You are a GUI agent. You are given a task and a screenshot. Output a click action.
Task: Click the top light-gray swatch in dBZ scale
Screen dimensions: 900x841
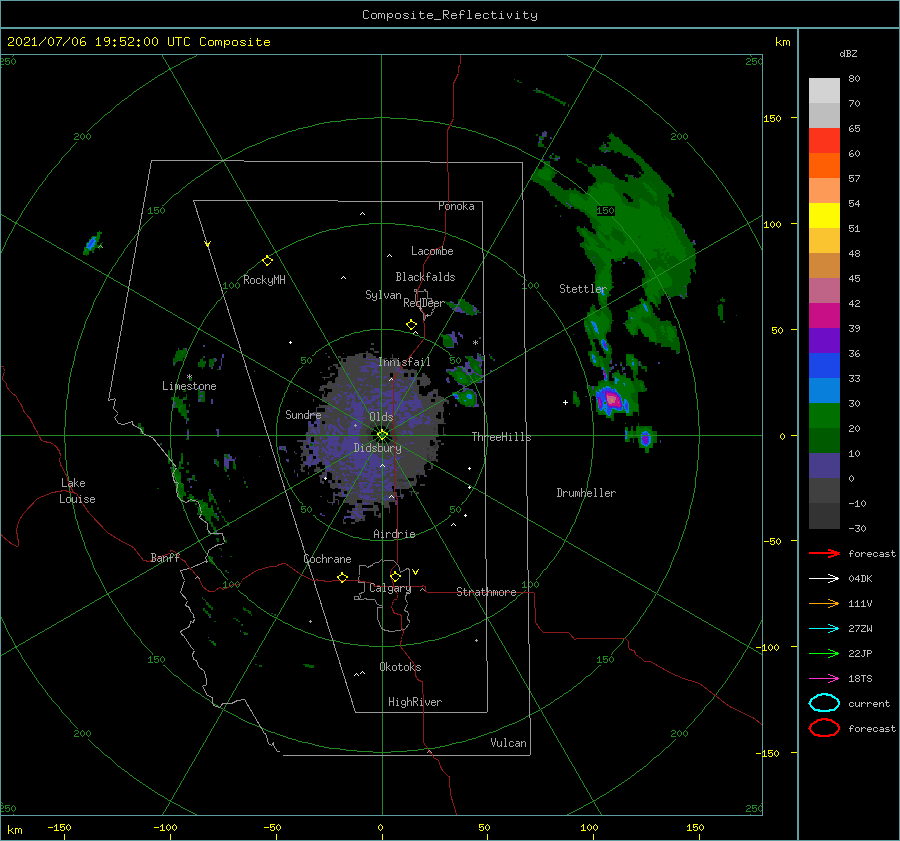[824, 90]
